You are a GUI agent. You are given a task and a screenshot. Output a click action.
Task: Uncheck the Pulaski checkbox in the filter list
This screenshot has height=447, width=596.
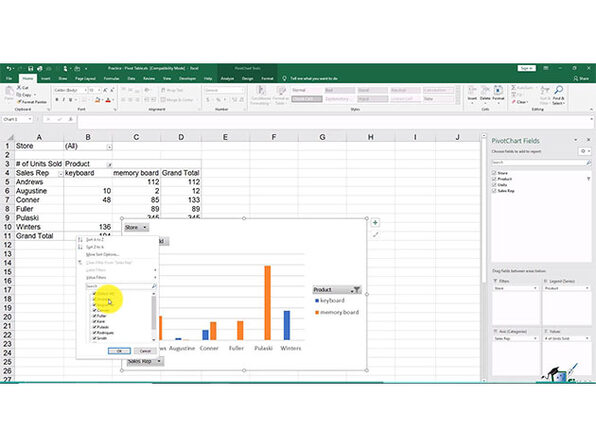pos(94,327)
